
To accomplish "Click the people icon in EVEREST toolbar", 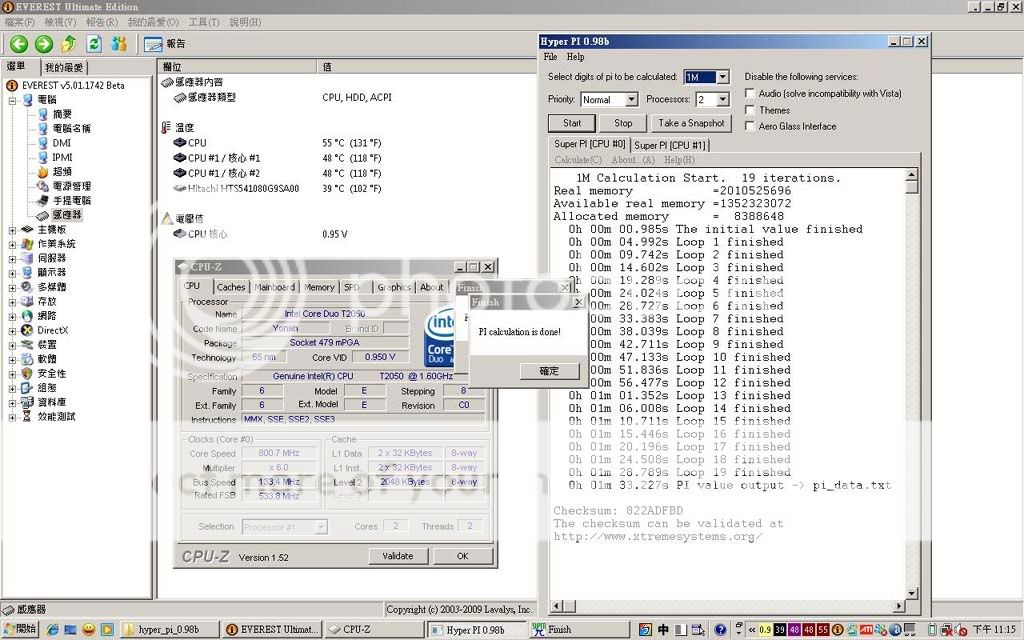I will (x=119, y=44).
